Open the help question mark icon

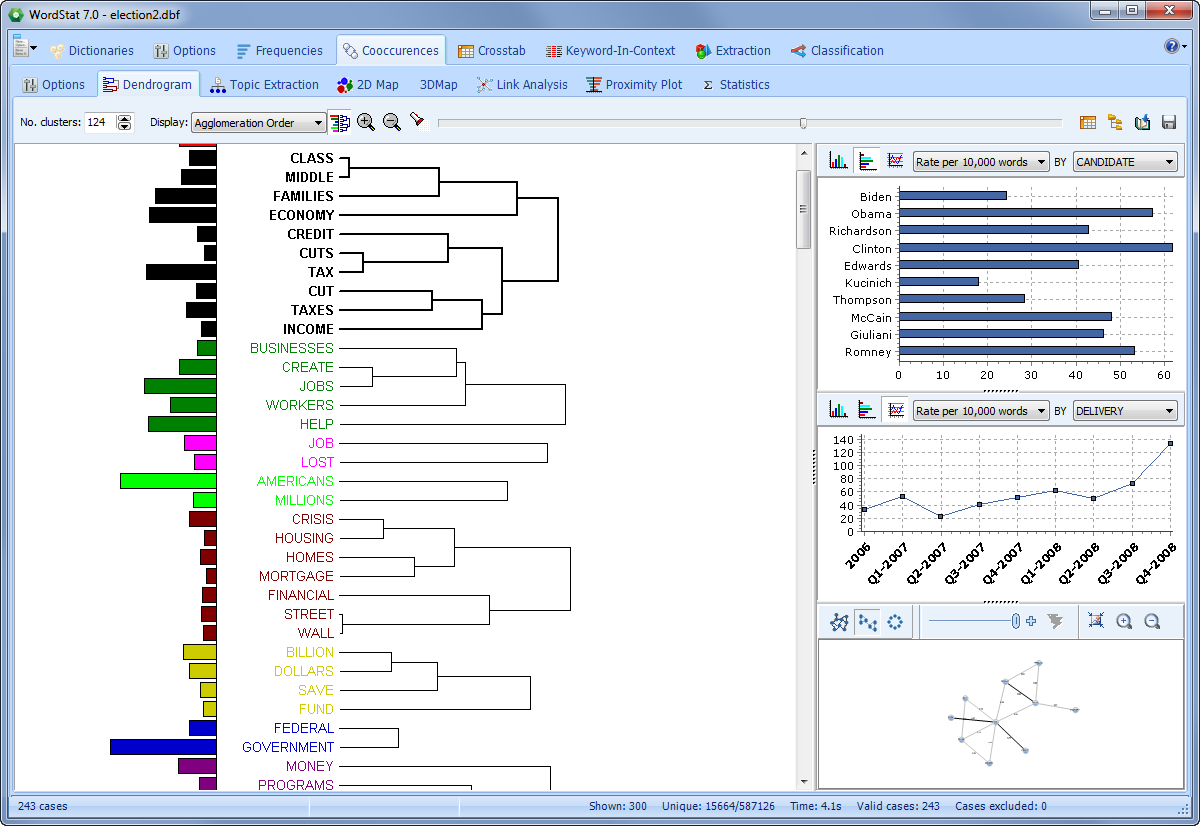click(x=1171, y=47)
